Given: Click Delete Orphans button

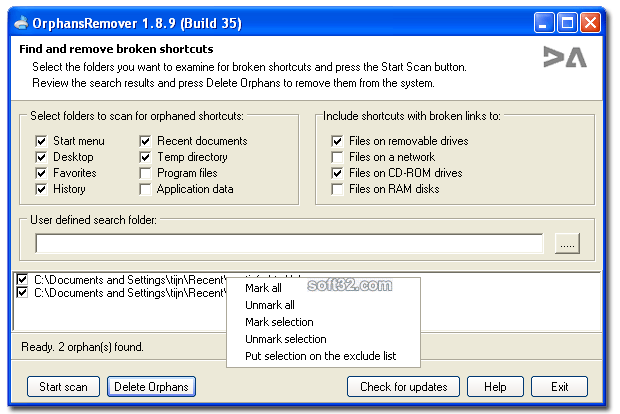Looking at the screenshot, I should pyautogui.click(x=151, y=386).
